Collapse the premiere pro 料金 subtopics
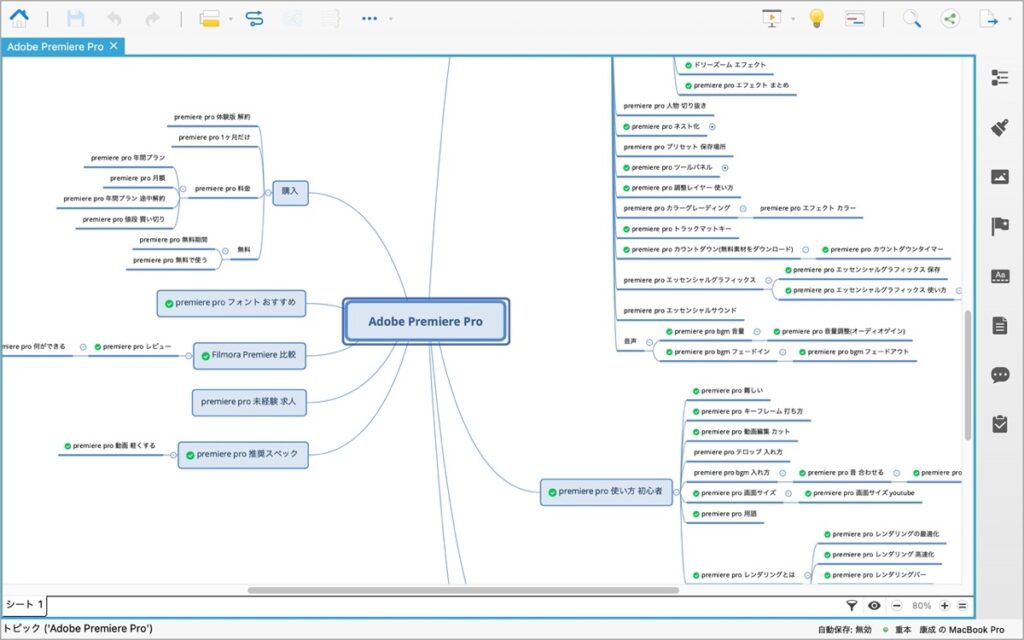The height and width of the screenshot is (640, 1024). pyautogui.click(x=183, y=189)
